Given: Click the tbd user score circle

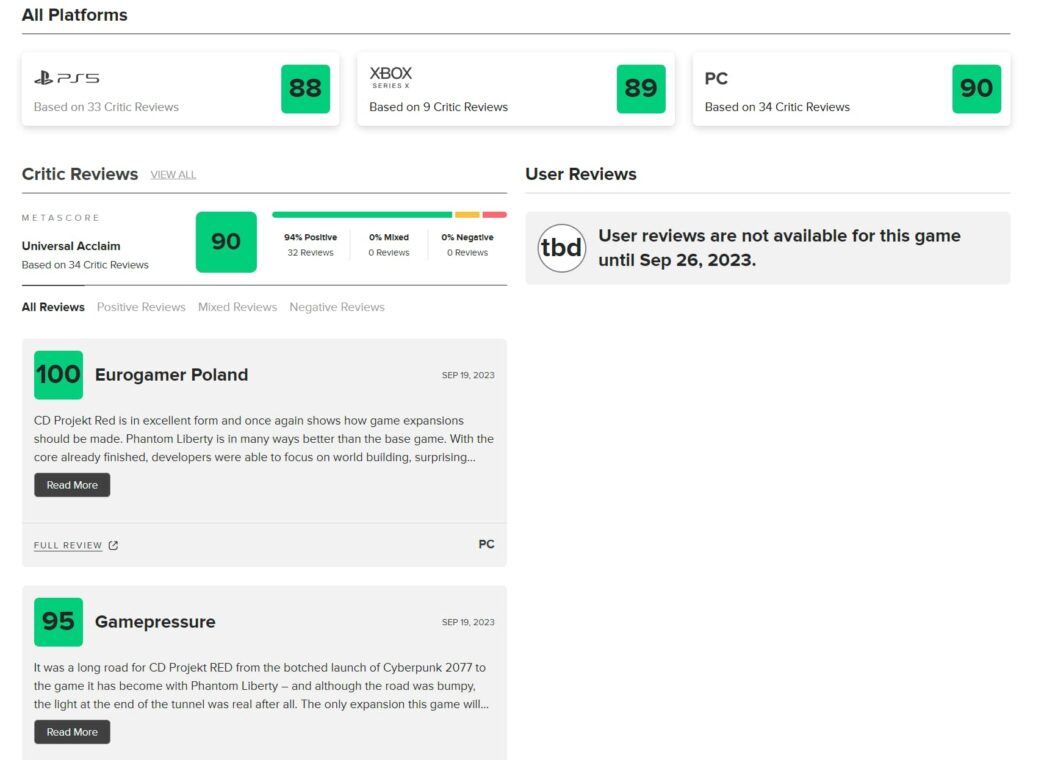Looking at the screenshot, I should point(561,248).
